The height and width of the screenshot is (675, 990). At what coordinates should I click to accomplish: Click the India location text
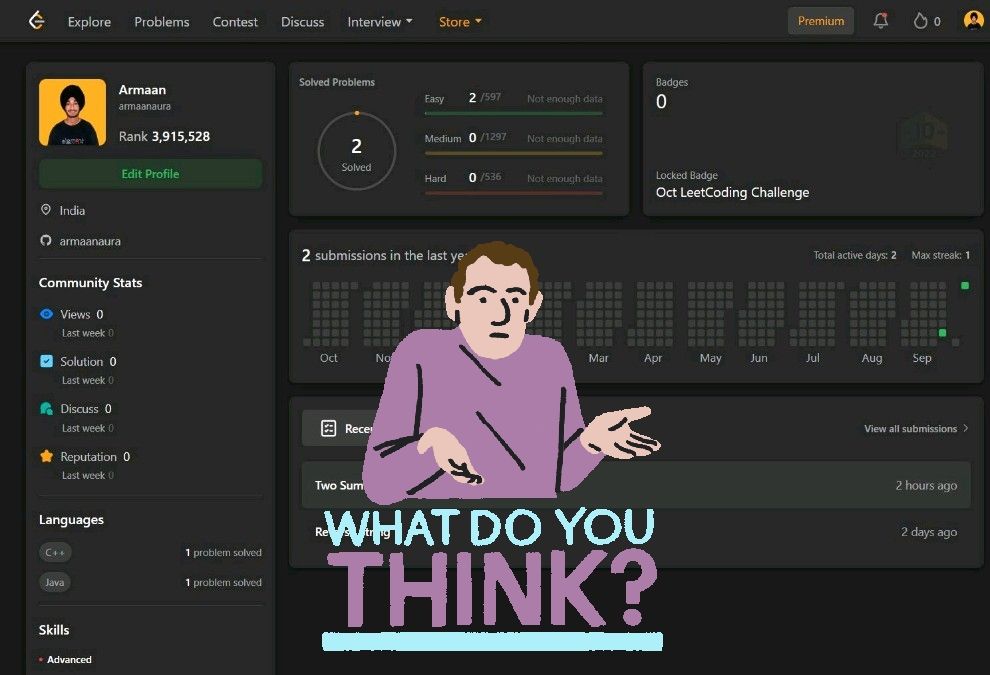pos(72,210)
